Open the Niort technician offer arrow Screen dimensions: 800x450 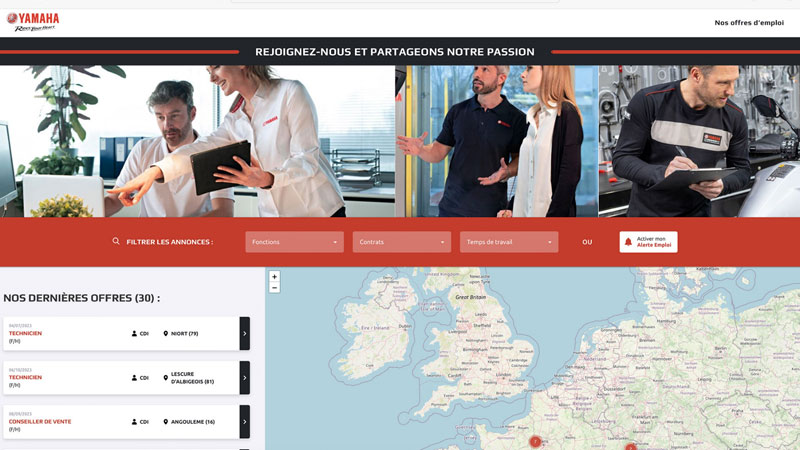(244, 333)
